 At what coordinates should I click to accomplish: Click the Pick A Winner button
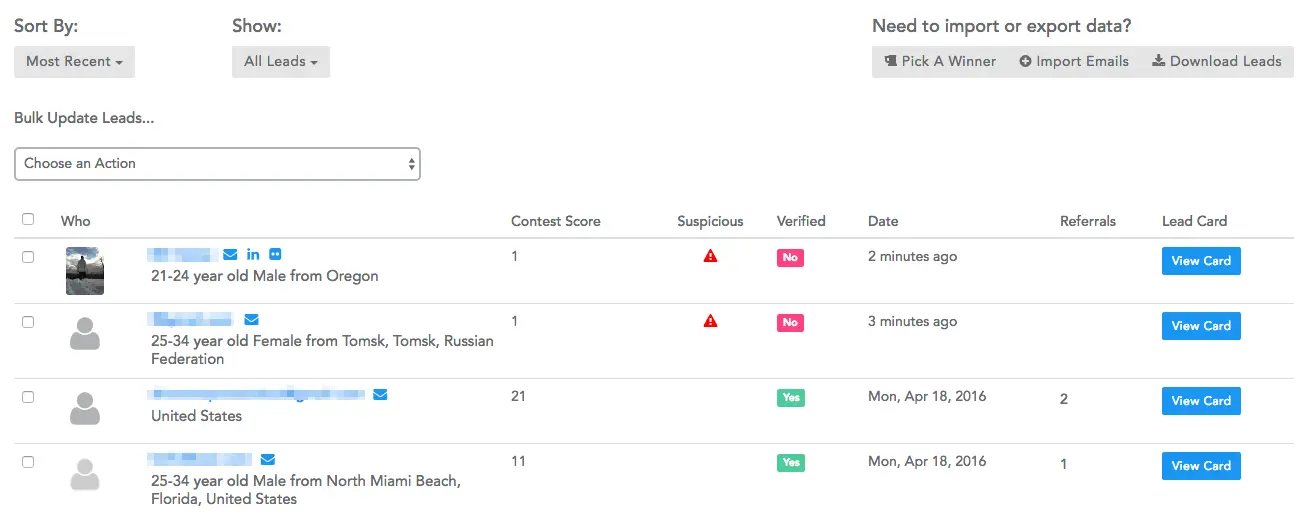940,62
